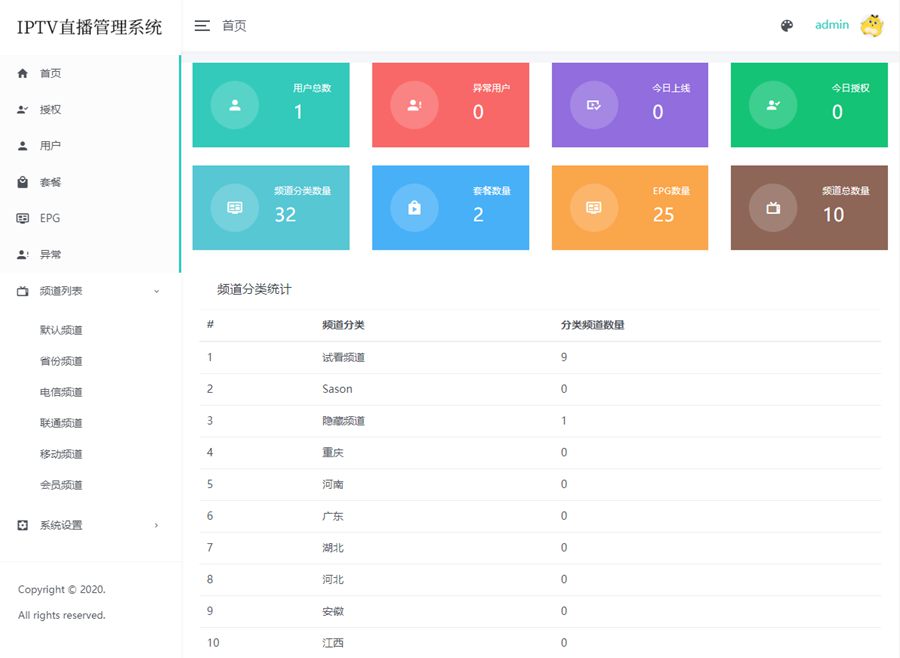Select EPG in the sidebar

click(x=50, y=218)
